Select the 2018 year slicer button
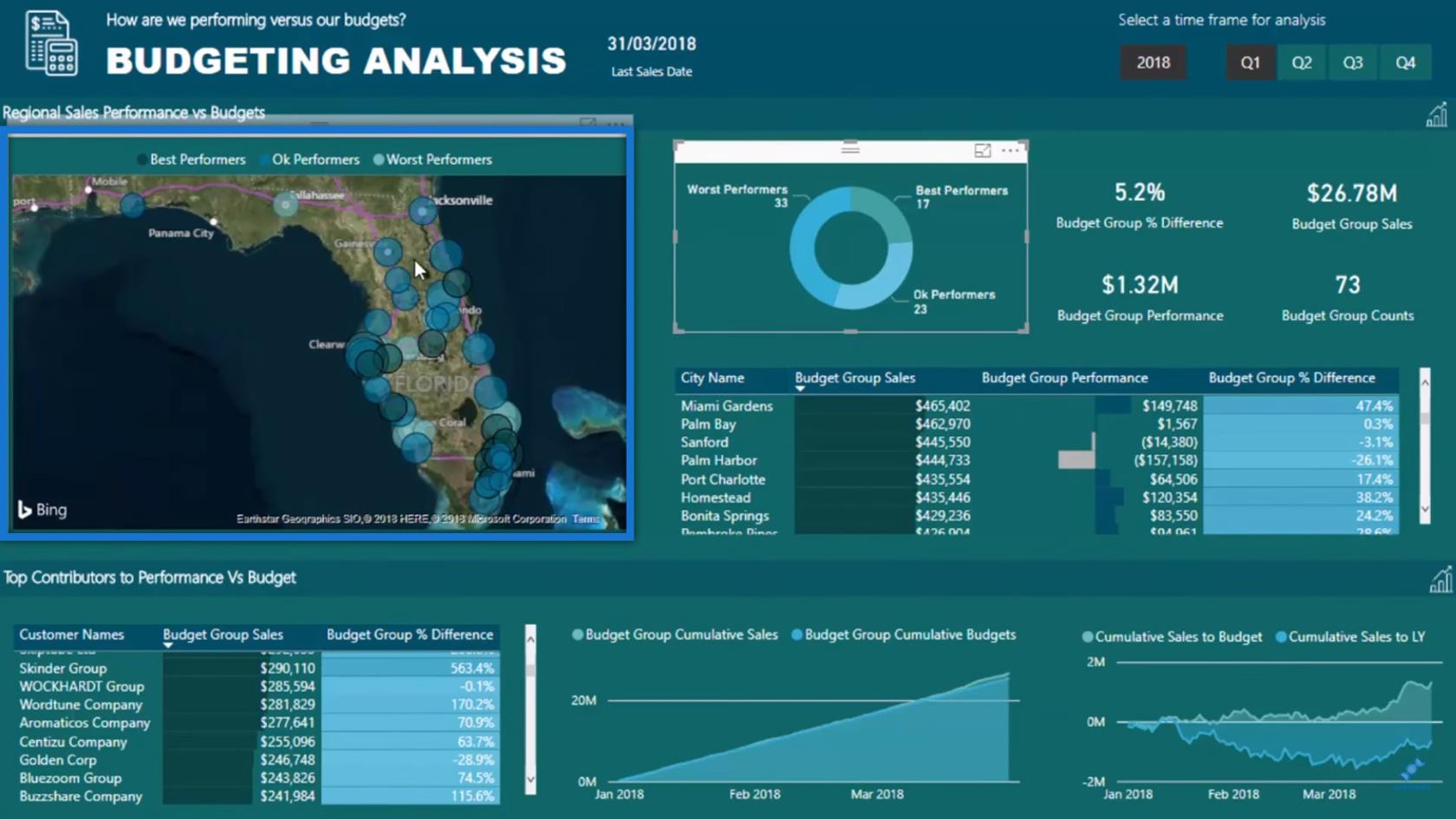The image size is (1456, 819). point(1153,62)
